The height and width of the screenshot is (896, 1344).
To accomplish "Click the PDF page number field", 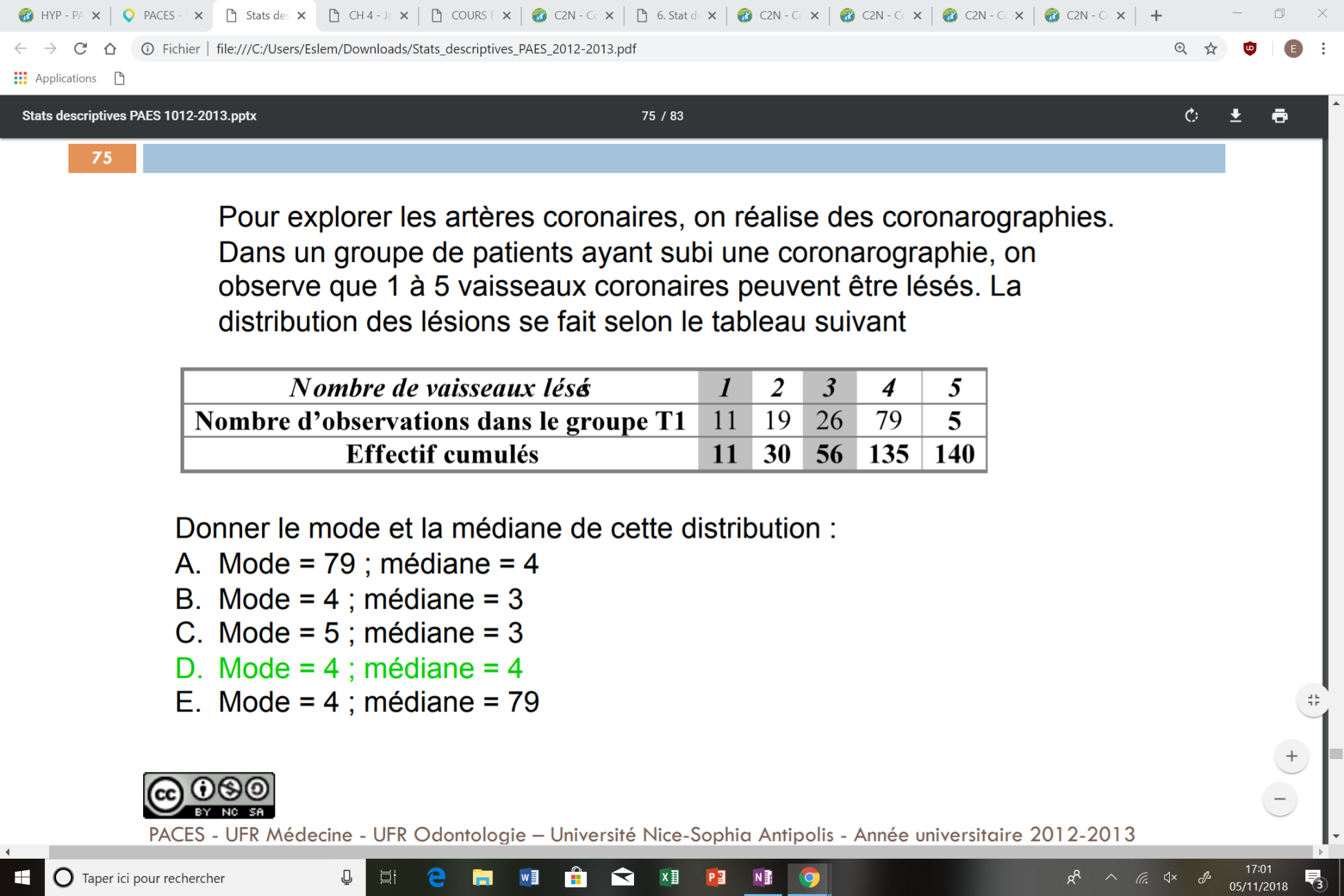I will click(648, 116).
